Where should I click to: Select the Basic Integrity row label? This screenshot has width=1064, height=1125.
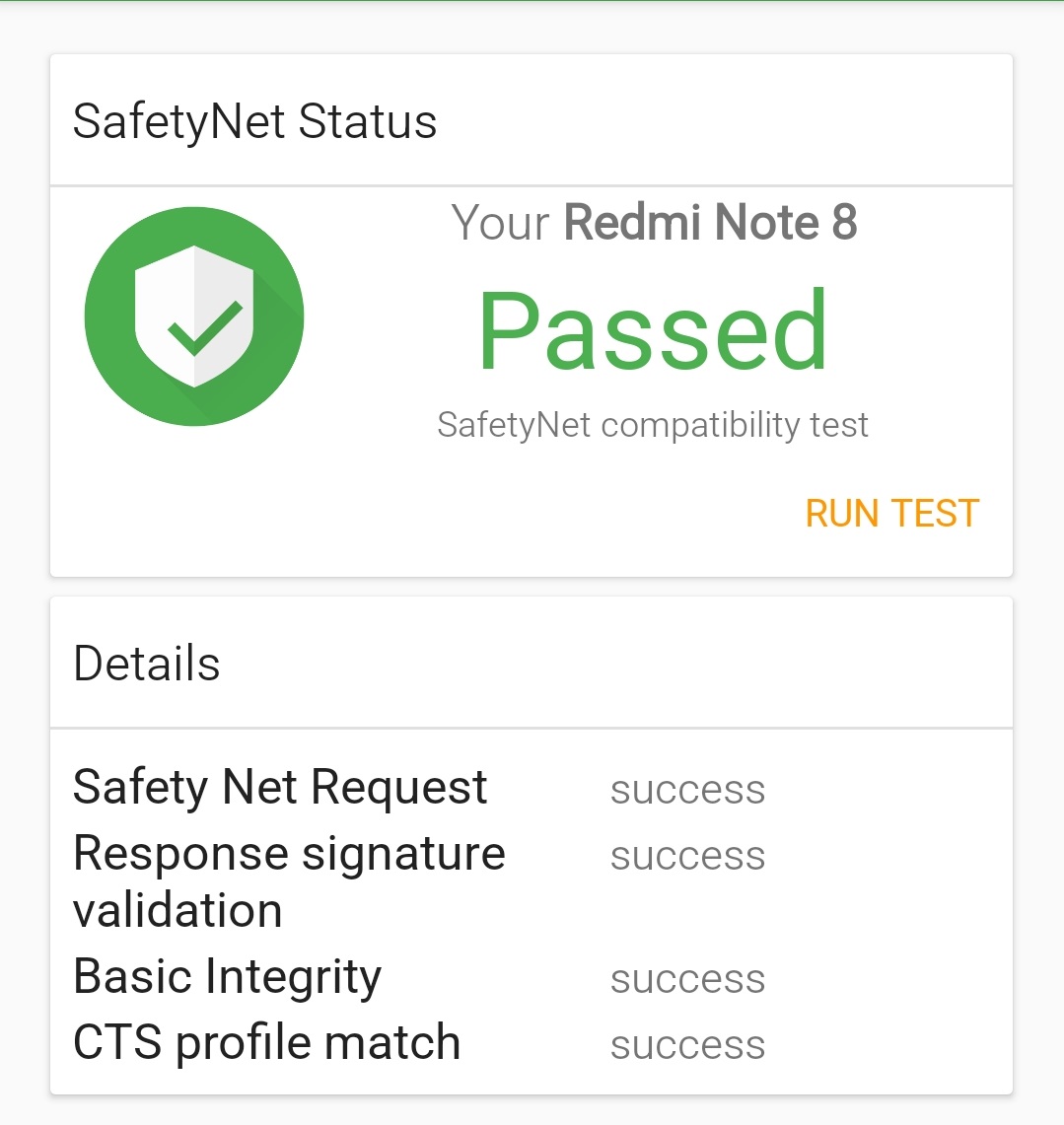(x=228, y=977)
